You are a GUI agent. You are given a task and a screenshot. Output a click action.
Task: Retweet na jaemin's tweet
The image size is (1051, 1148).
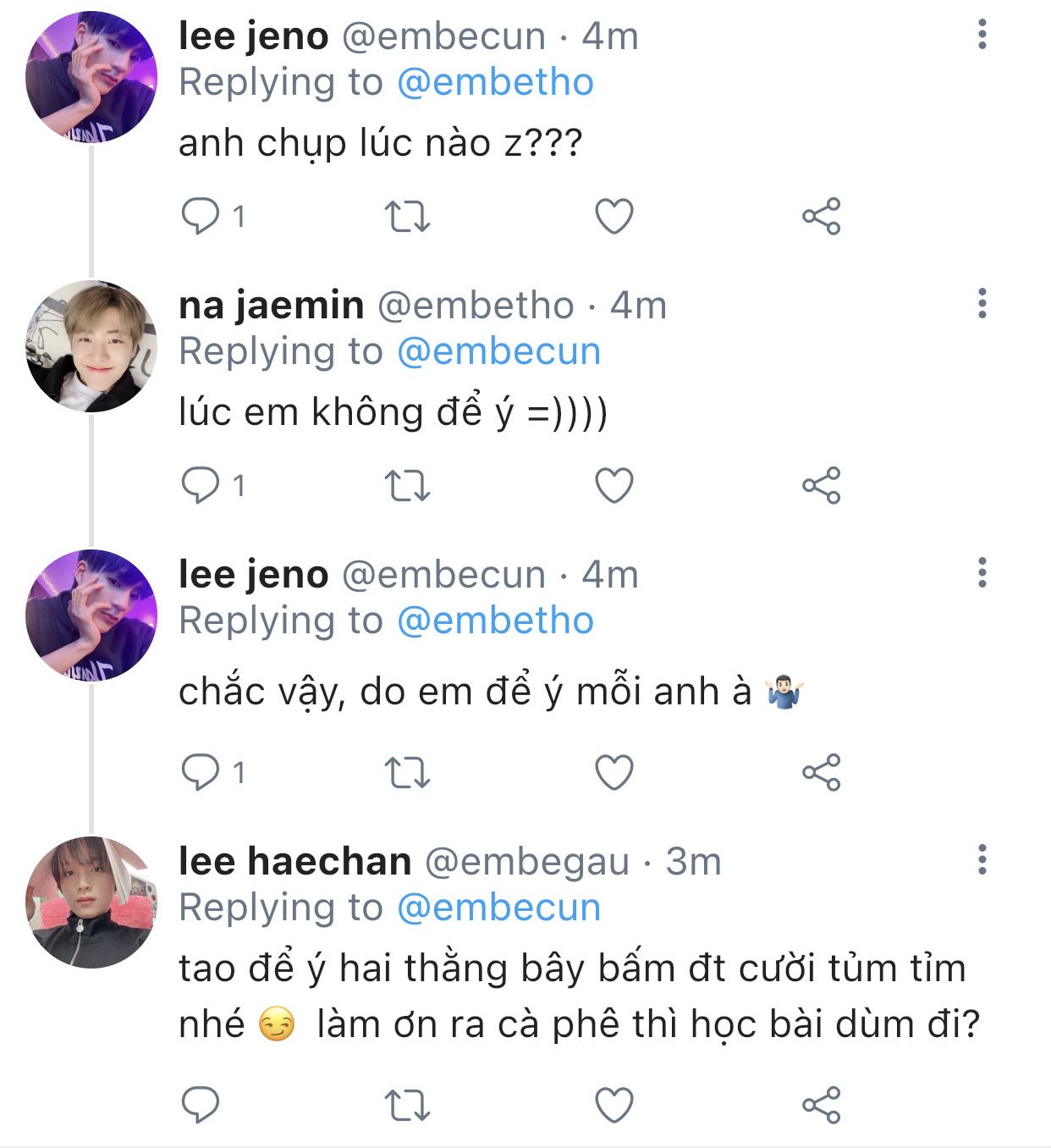coord(407,486)
